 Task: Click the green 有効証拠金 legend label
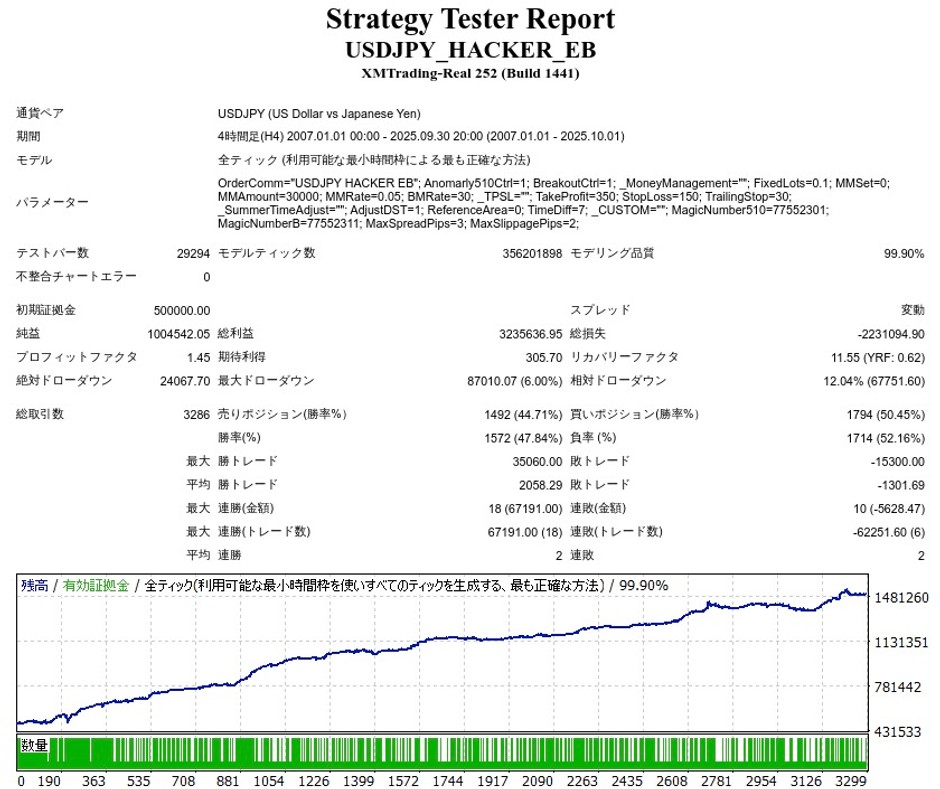95,586
